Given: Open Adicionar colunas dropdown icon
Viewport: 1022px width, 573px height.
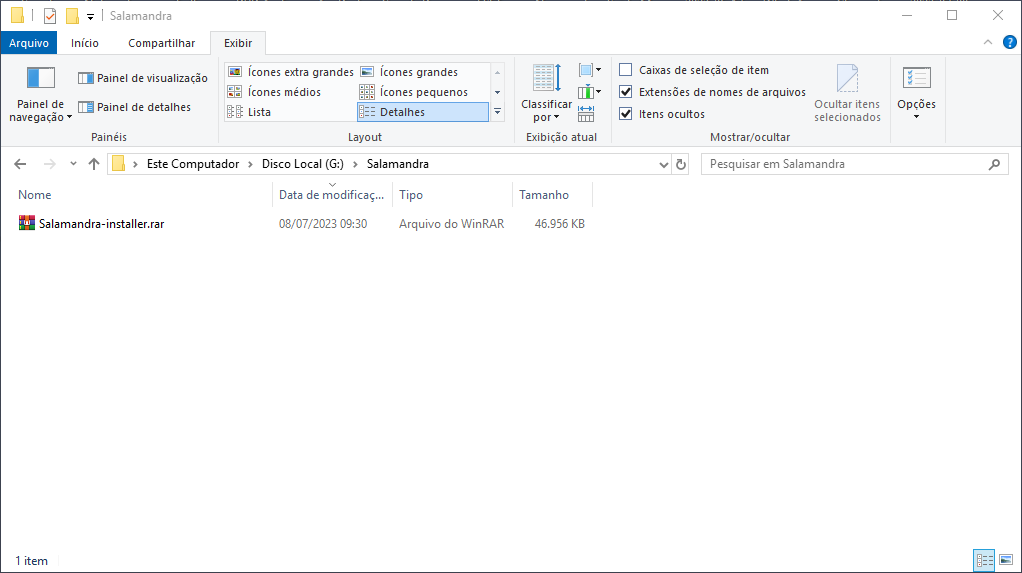Looking at the screenshot, I should [590, 92].
